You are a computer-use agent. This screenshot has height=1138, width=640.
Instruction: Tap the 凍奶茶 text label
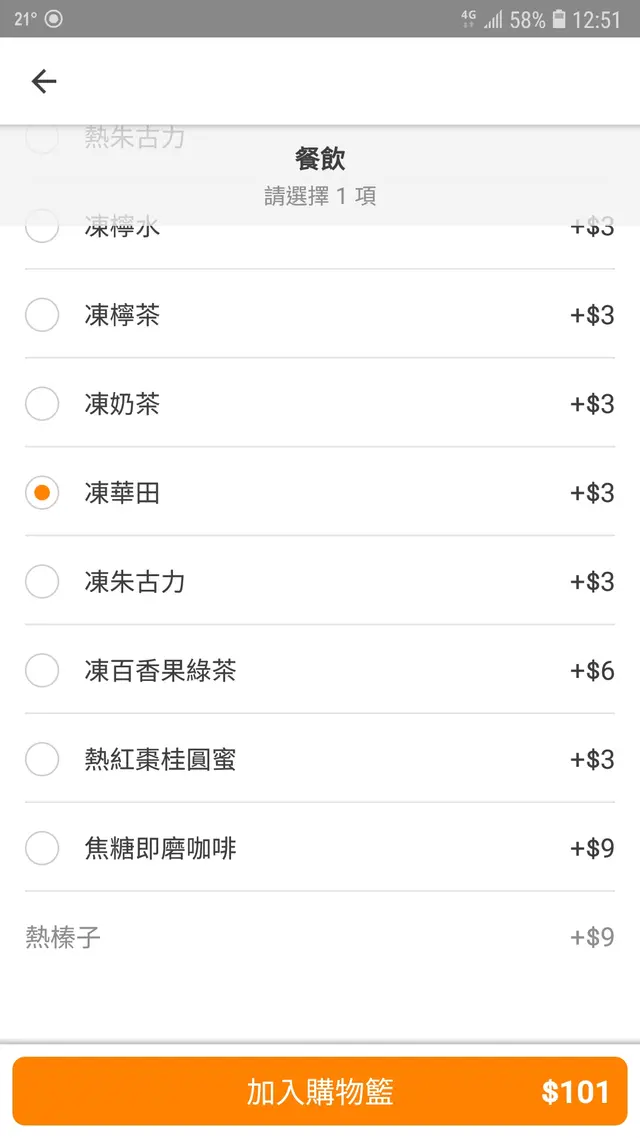(x=122, y=404)
